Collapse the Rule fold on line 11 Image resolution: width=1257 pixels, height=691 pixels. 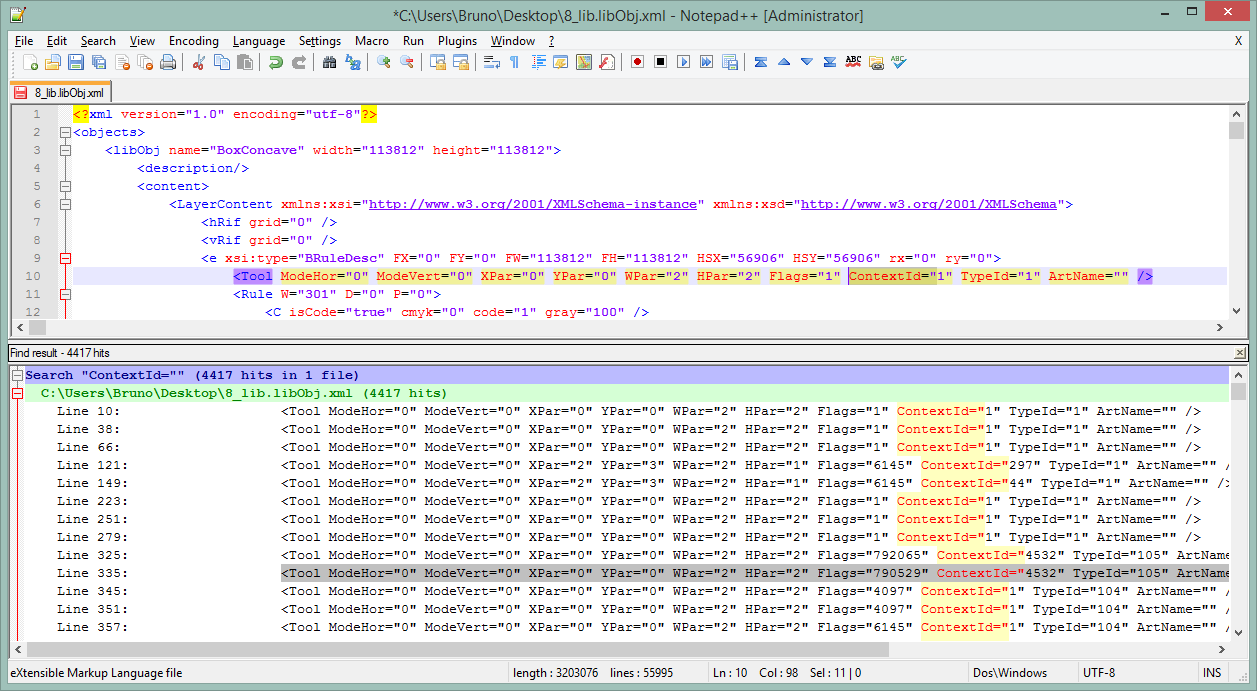pos(66,294)
